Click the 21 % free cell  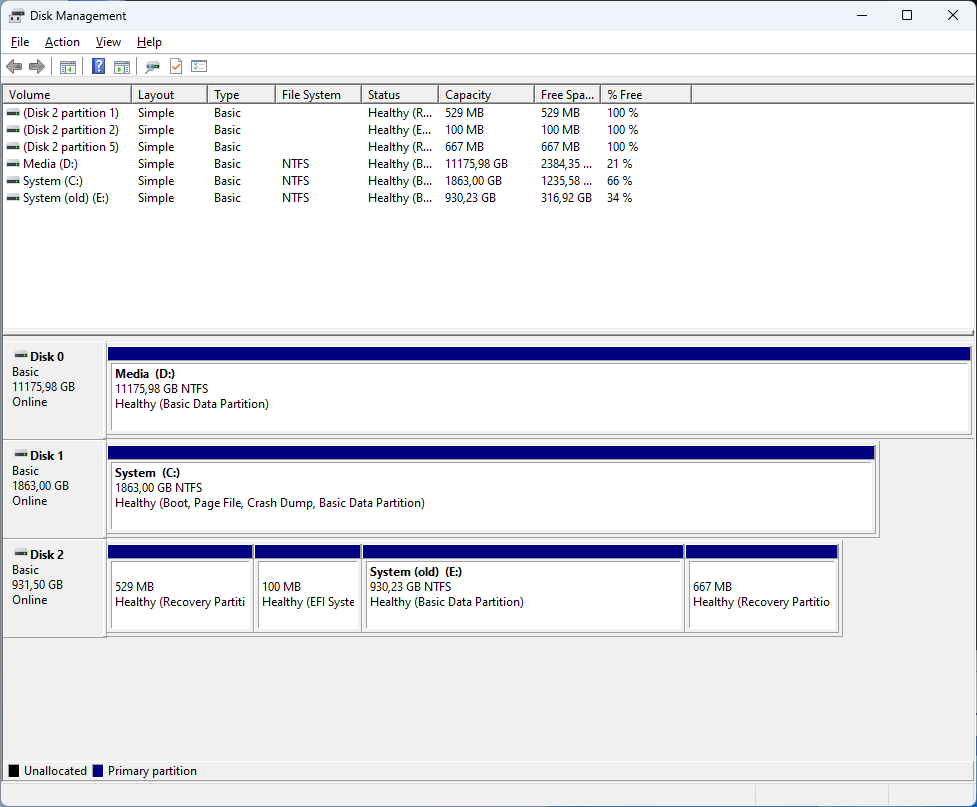(620, 164)
